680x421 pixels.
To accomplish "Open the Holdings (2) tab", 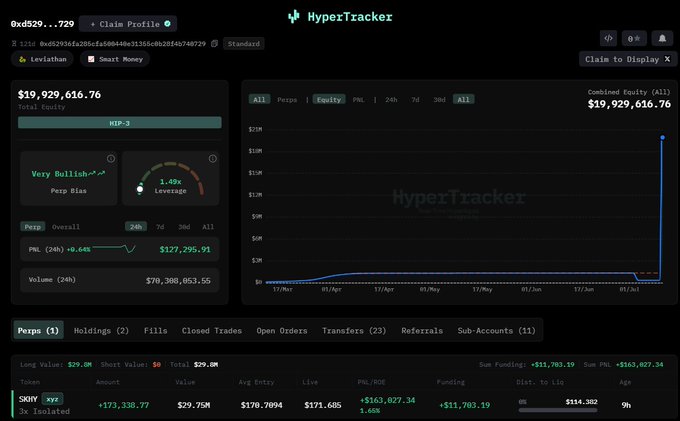I will (x=101, y=330).
